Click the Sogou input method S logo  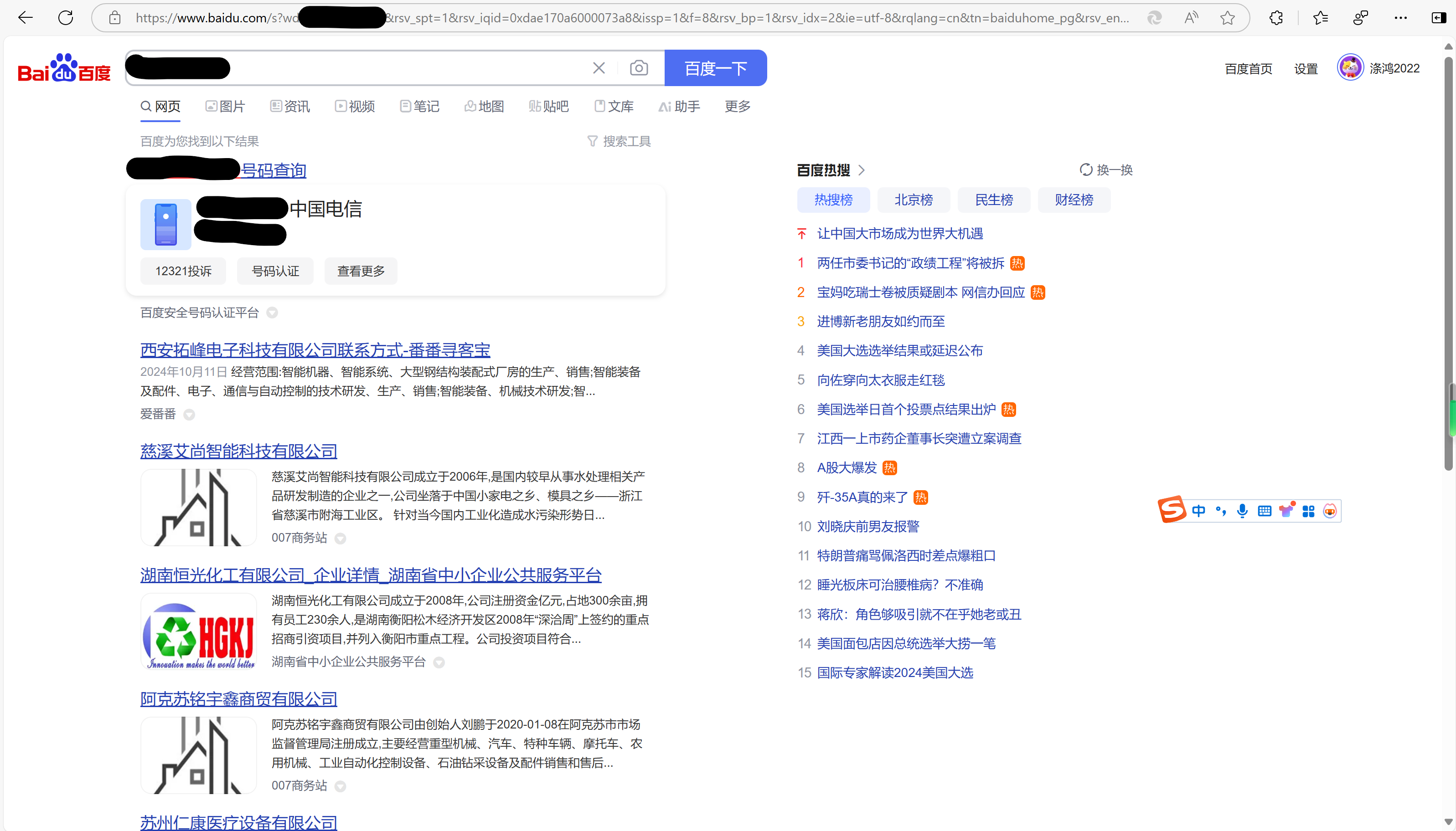1172,509
